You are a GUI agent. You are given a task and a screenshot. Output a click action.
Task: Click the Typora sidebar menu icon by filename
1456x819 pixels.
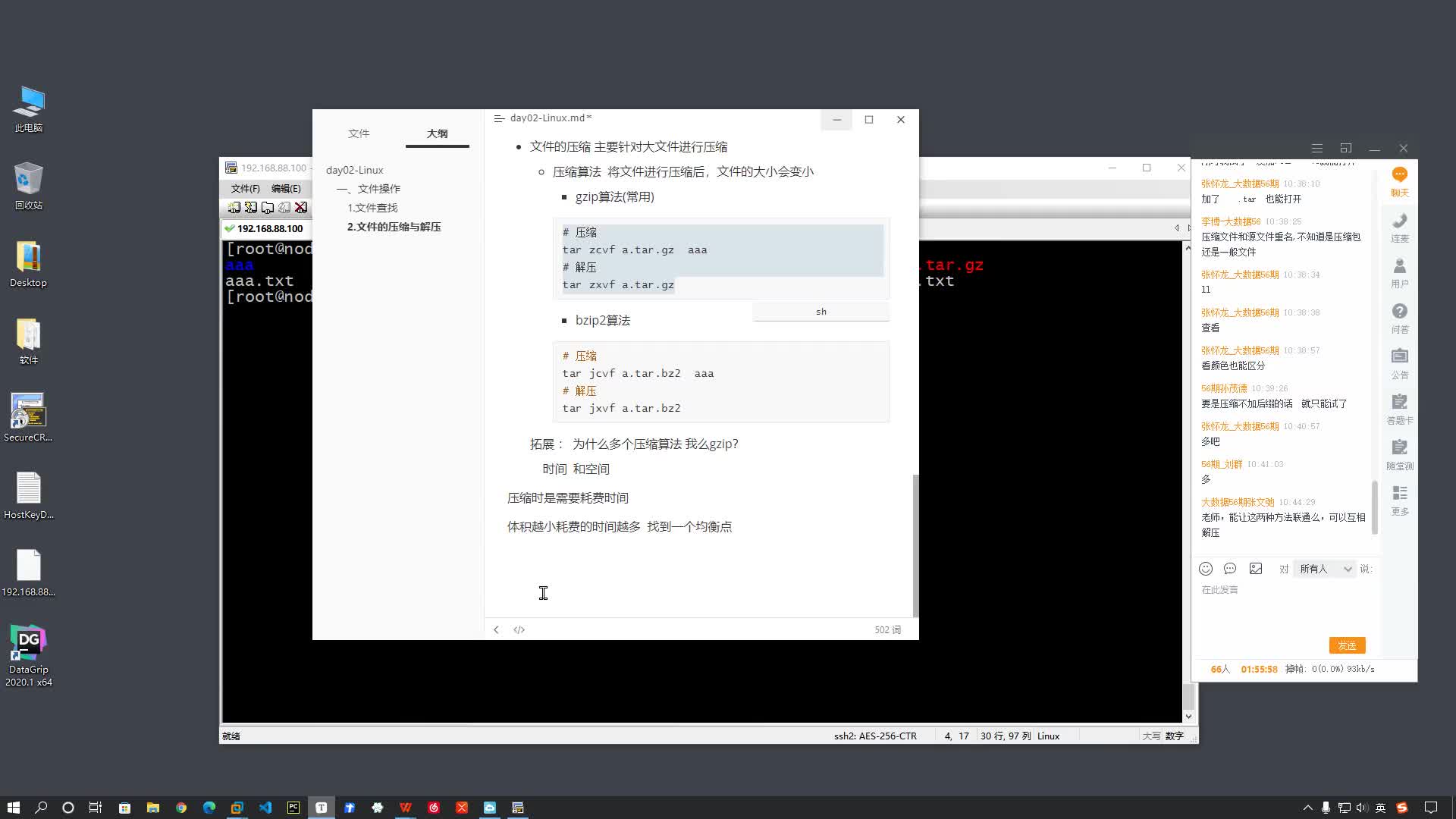click(499, 118)
